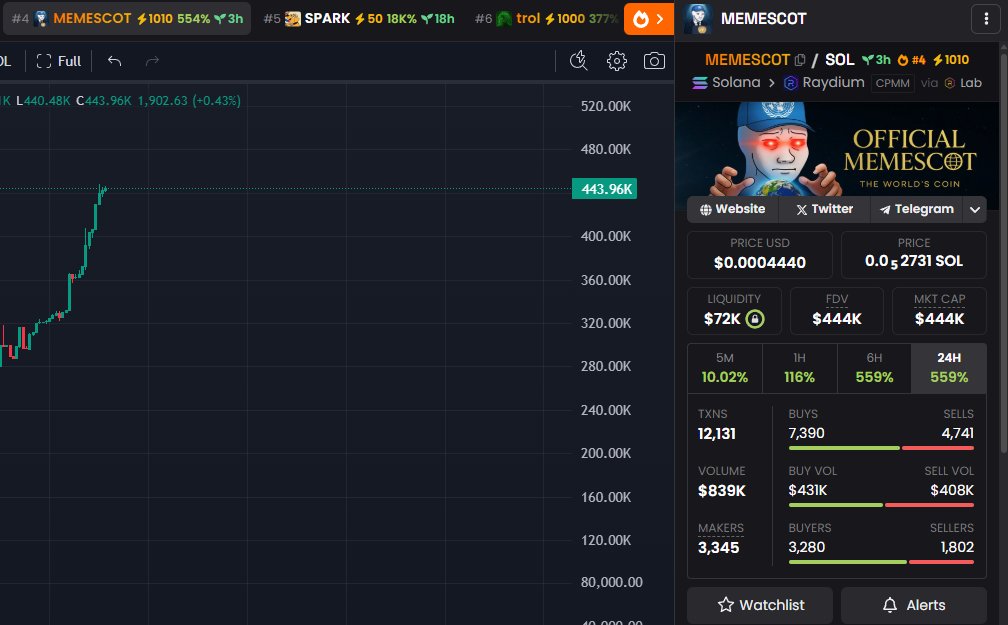Set price Alerts for MEMESCOT
This screenshot has width=1008, height=625.
(914, 605)
